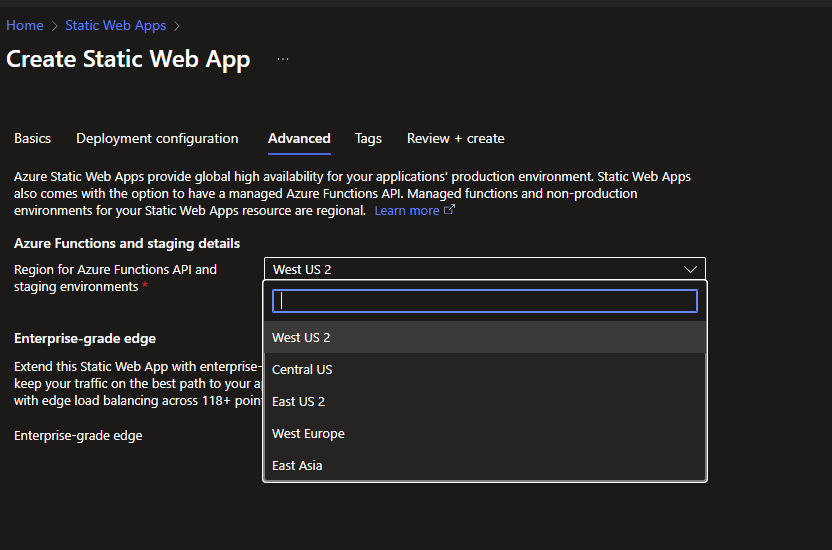
Task: Go to the Home breadcrumb
Action: (x=25, y=25)
